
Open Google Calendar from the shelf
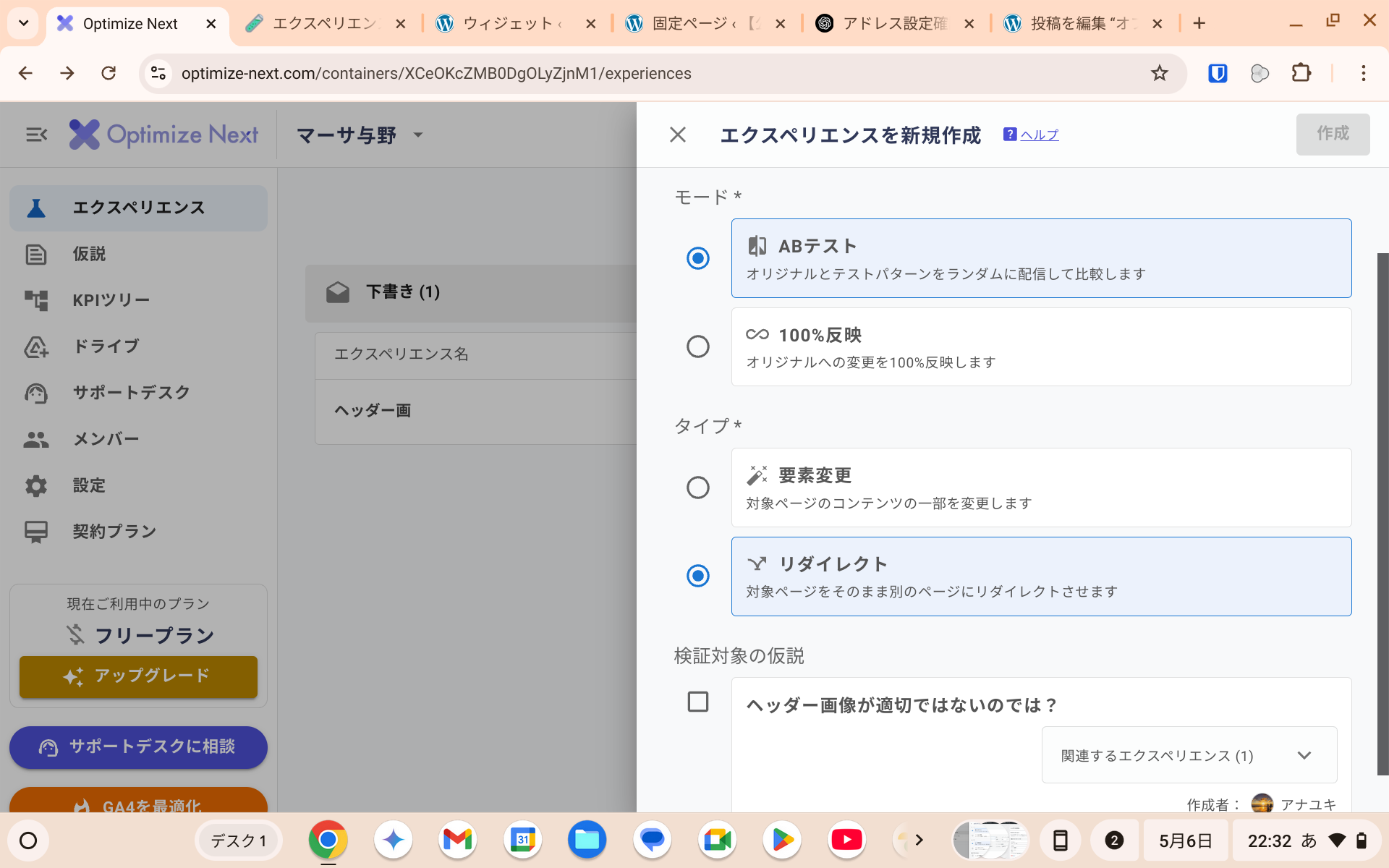[522, 840]
